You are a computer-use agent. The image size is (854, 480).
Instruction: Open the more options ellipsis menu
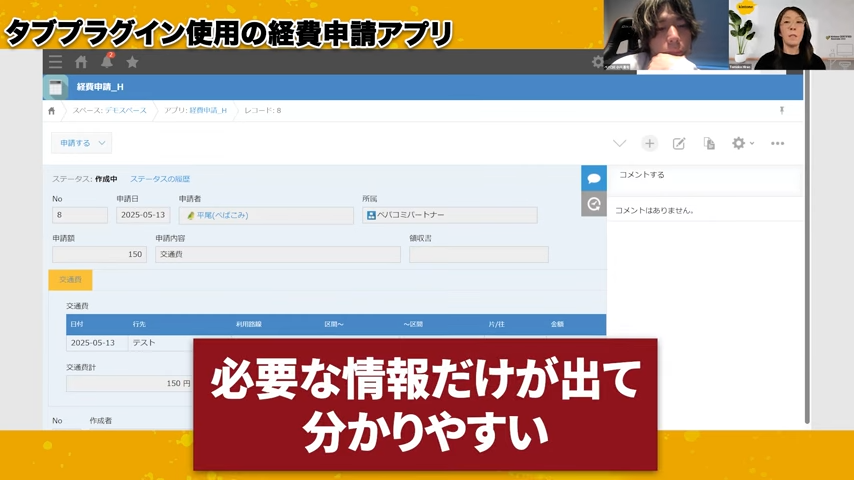777,143
